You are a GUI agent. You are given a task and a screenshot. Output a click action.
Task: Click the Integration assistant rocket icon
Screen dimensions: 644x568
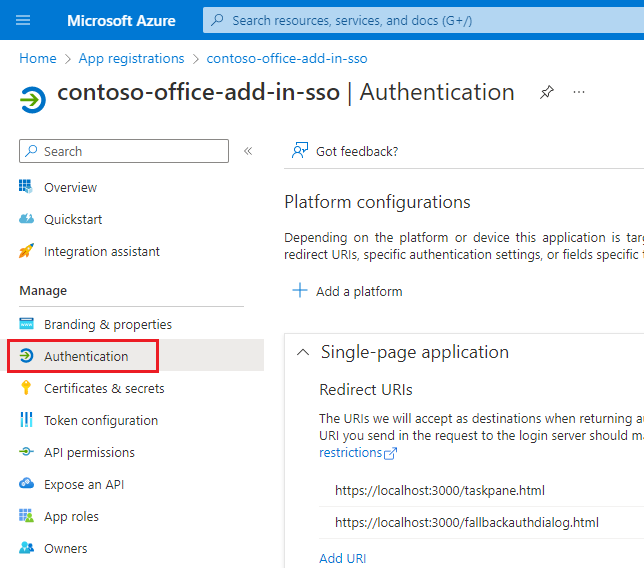pyautogui.click(x=26, y=251)
